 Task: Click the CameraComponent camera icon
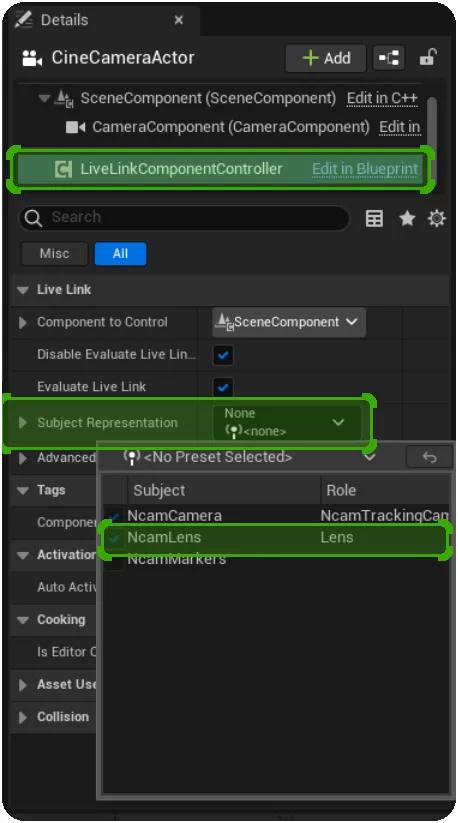[x=75, y=127]
